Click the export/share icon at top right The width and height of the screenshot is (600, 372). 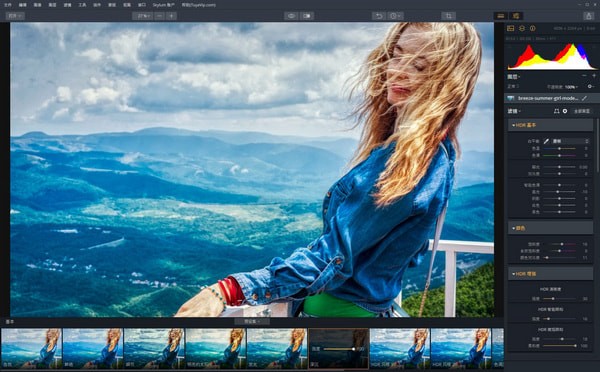tap(589, 16)
